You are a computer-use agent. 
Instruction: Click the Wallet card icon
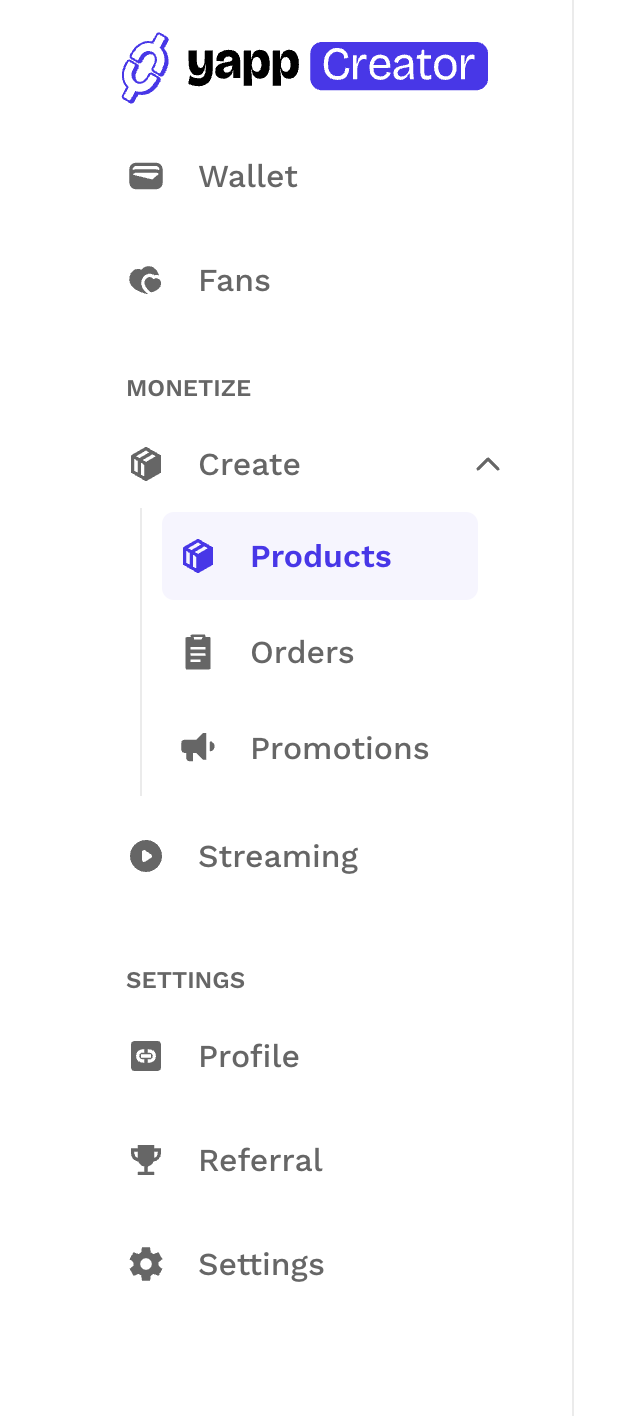146,177
